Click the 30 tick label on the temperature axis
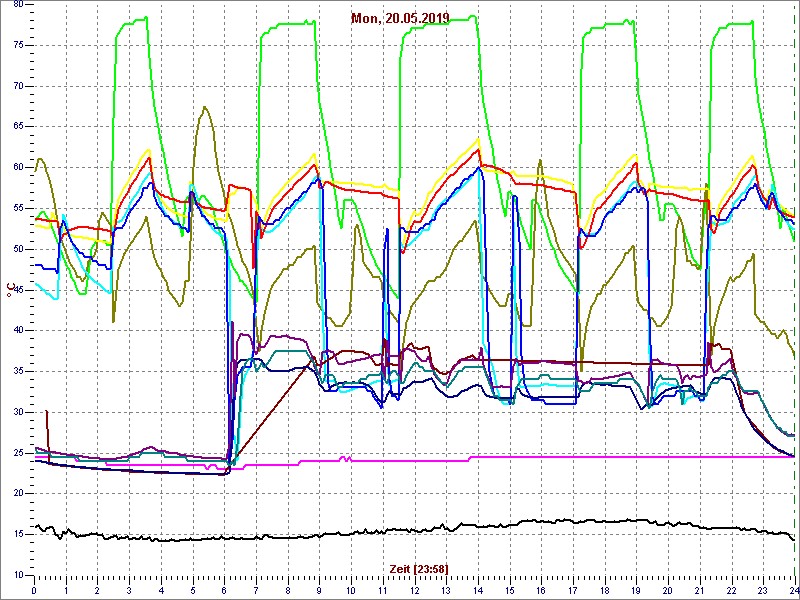The image size is (800, 600). (x=18, y=412)
